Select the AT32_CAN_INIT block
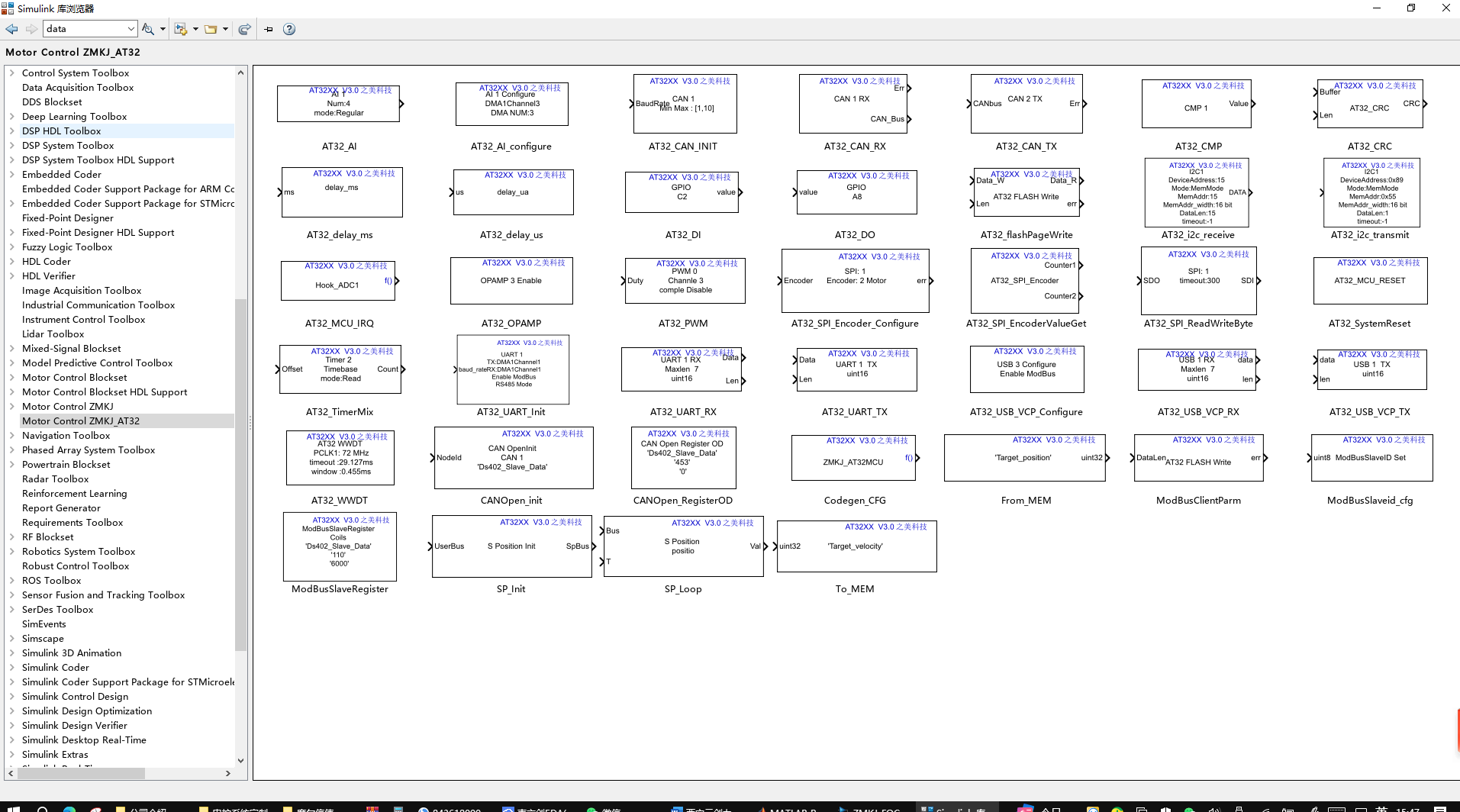1460x812 pixels. [685, 104]
